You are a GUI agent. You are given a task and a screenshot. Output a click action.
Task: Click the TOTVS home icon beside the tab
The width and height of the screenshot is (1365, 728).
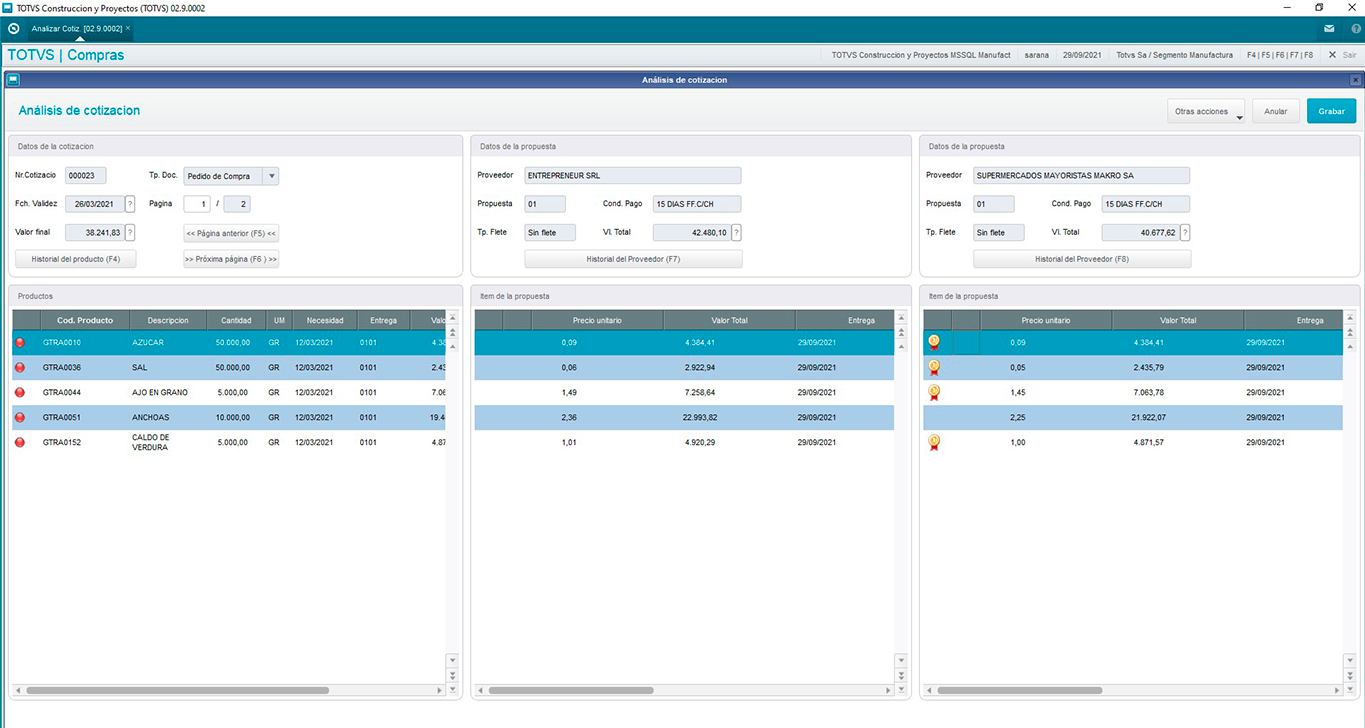pyautogui.click(x=13, y=28)
